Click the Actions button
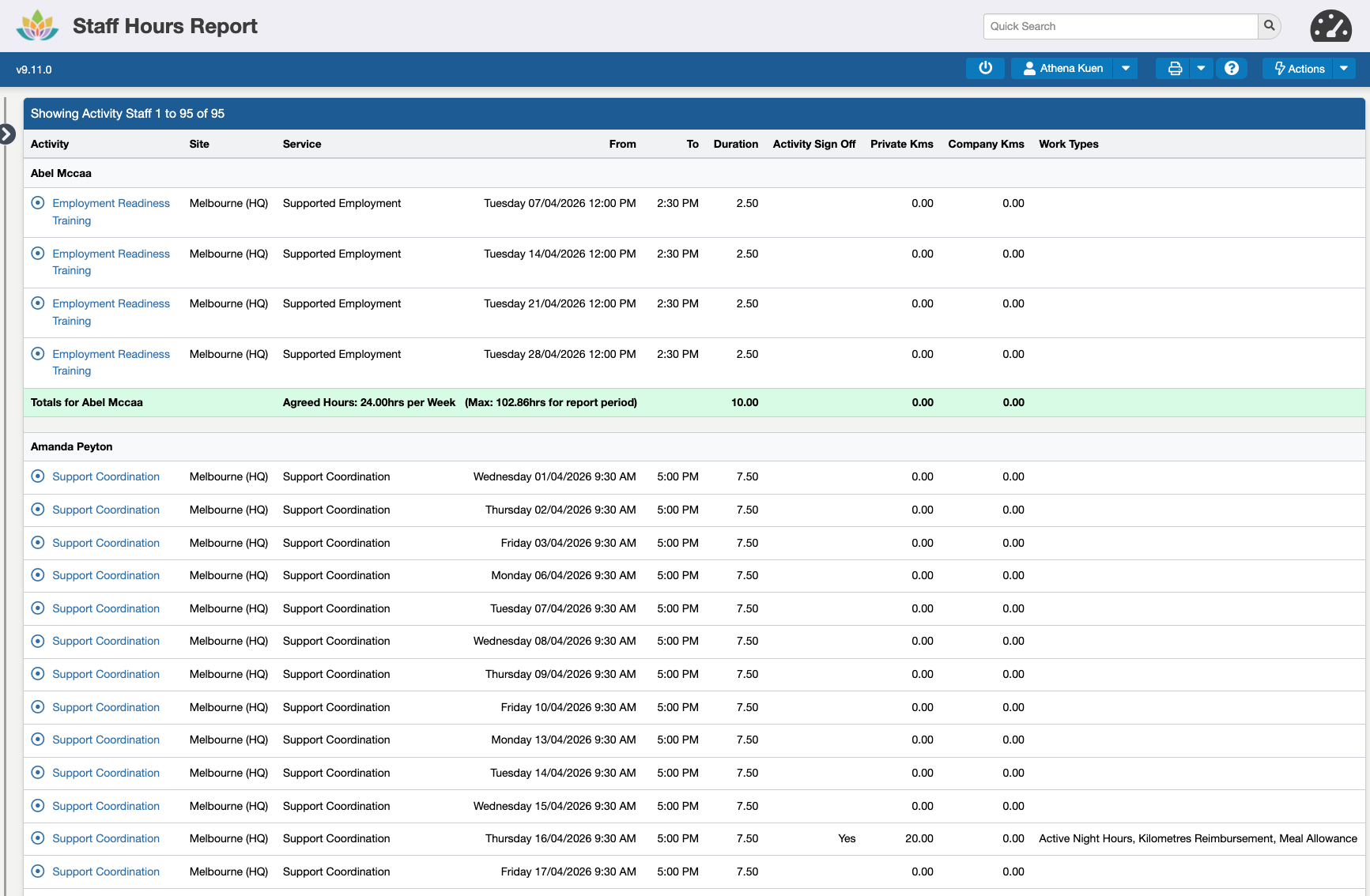The width and height of the screenshot is (1370, 896). tap(1298, 69)
